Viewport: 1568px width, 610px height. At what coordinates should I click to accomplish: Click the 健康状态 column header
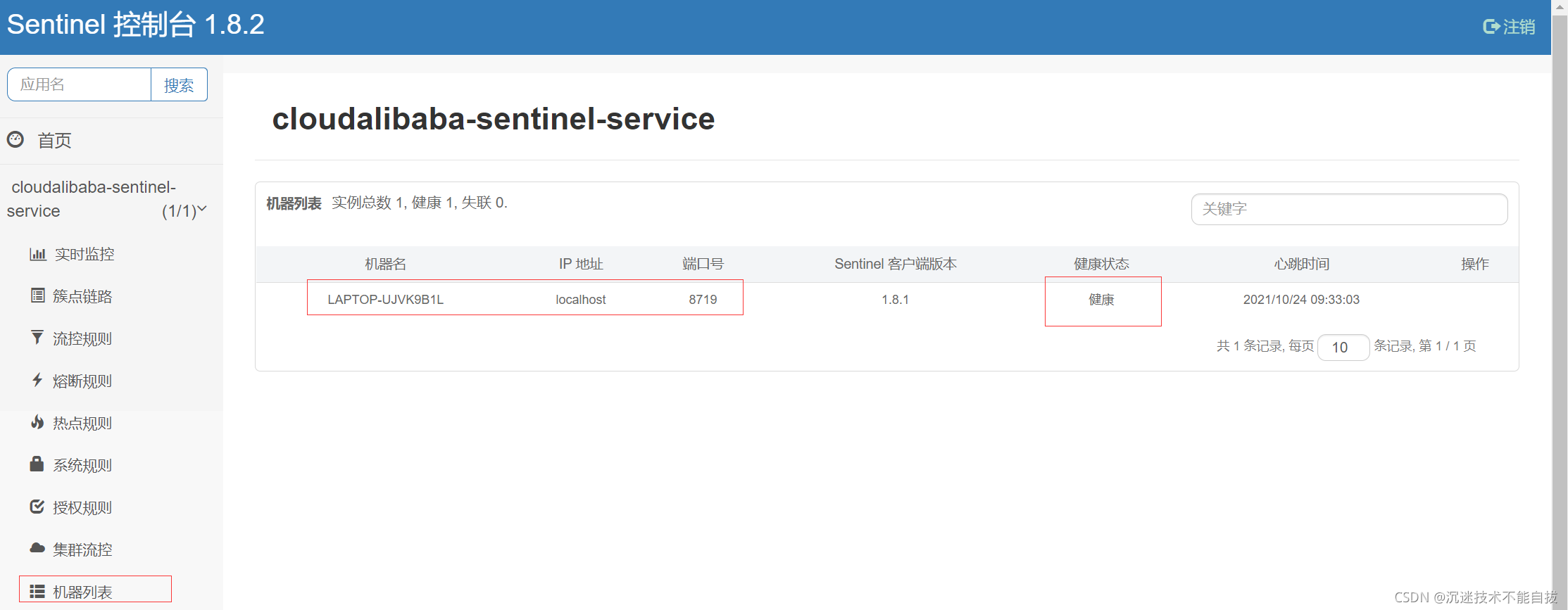tap(1101, 264)
